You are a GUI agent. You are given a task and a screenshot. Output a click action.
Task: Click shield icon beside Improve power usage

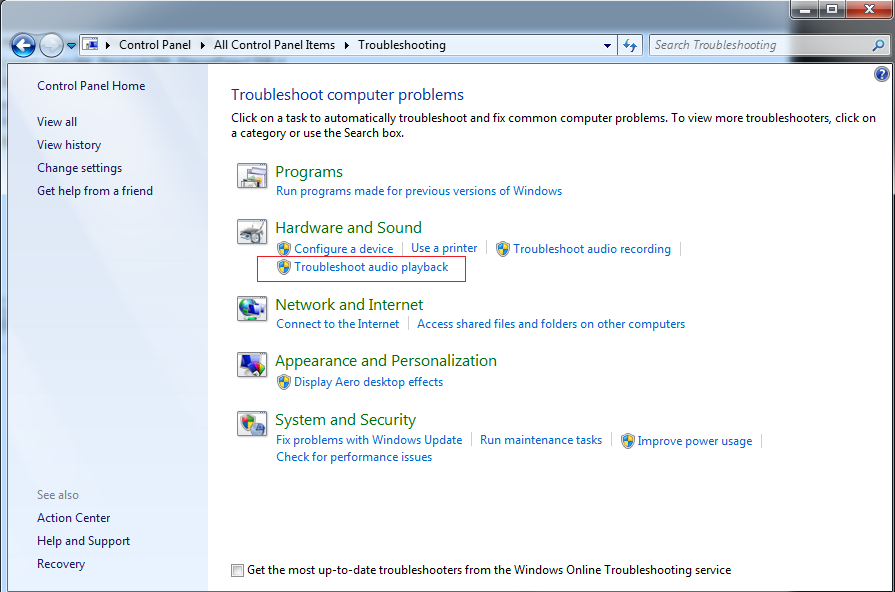click(627, 441)
